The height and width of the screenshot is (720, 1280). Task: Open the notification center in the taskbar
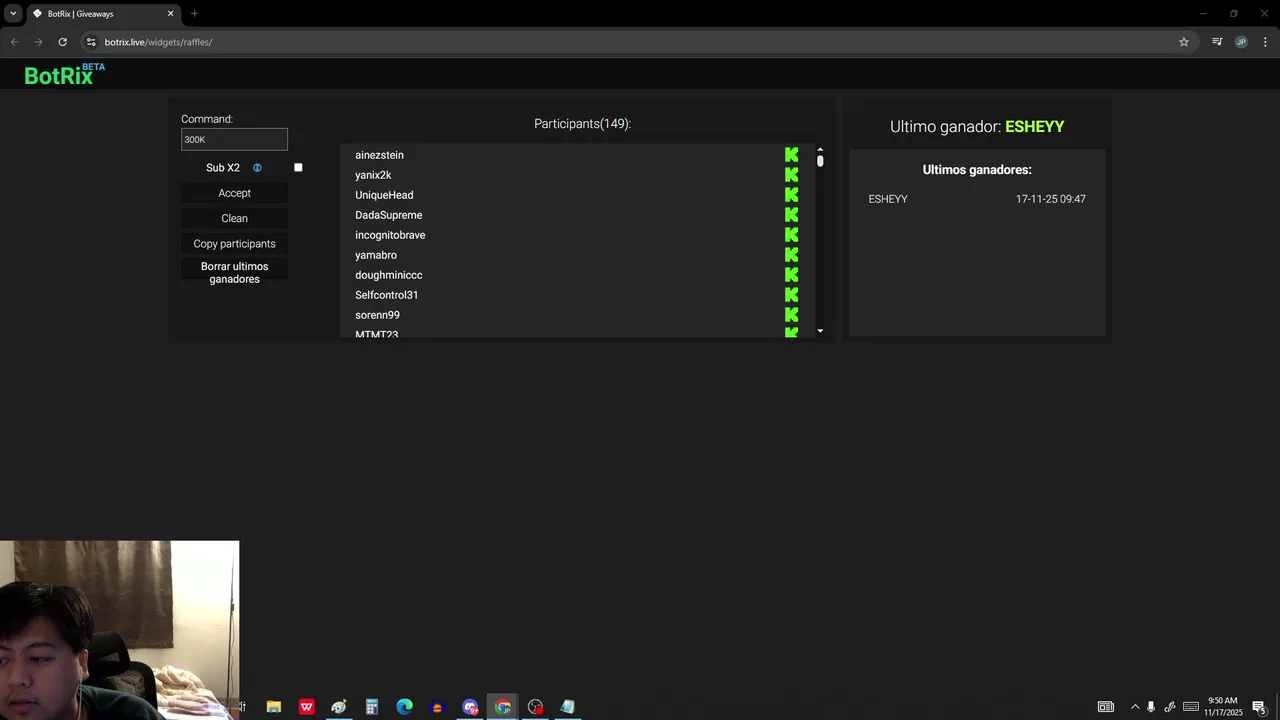(x=1259, y=707)
